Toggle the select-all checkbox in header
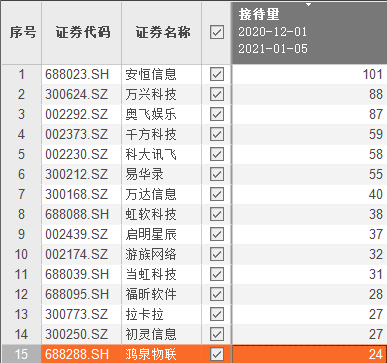This screenshot has height=363, width=387. (x=217, y=32)
